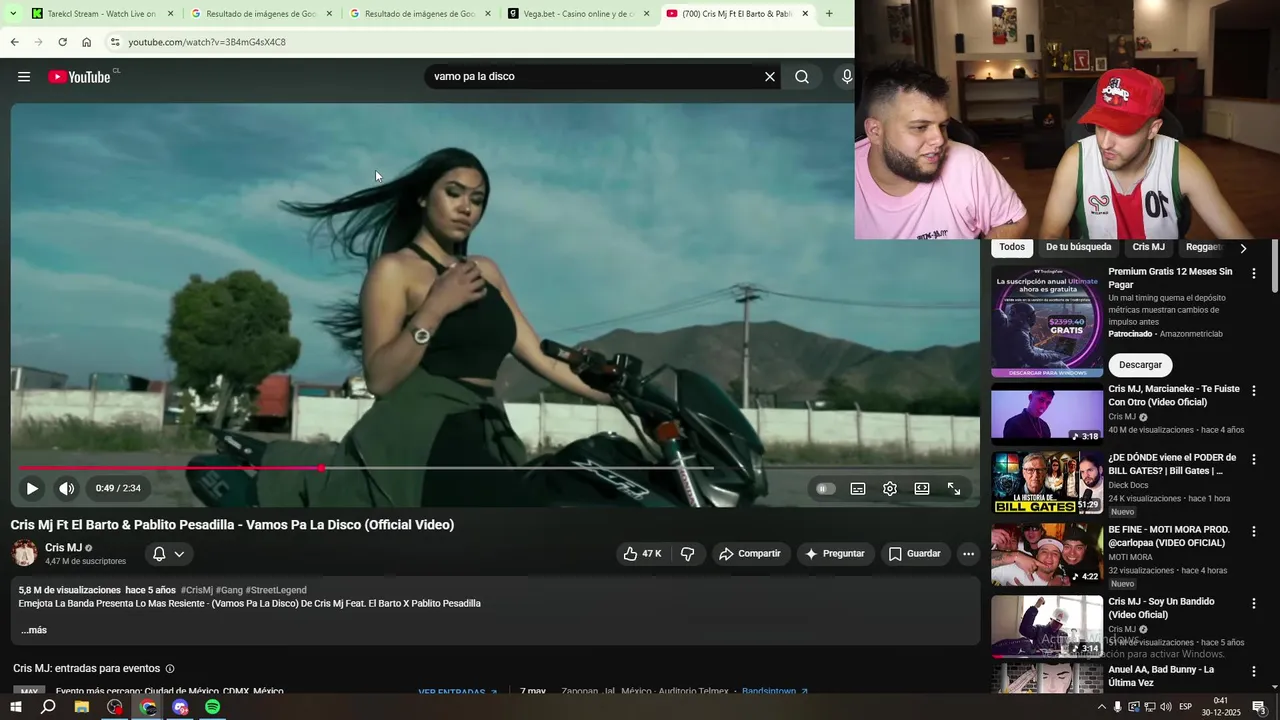This screenshot has height=720, width=1280.
Task: Click the red progress scrubber handle
Action: coord(321,468)
